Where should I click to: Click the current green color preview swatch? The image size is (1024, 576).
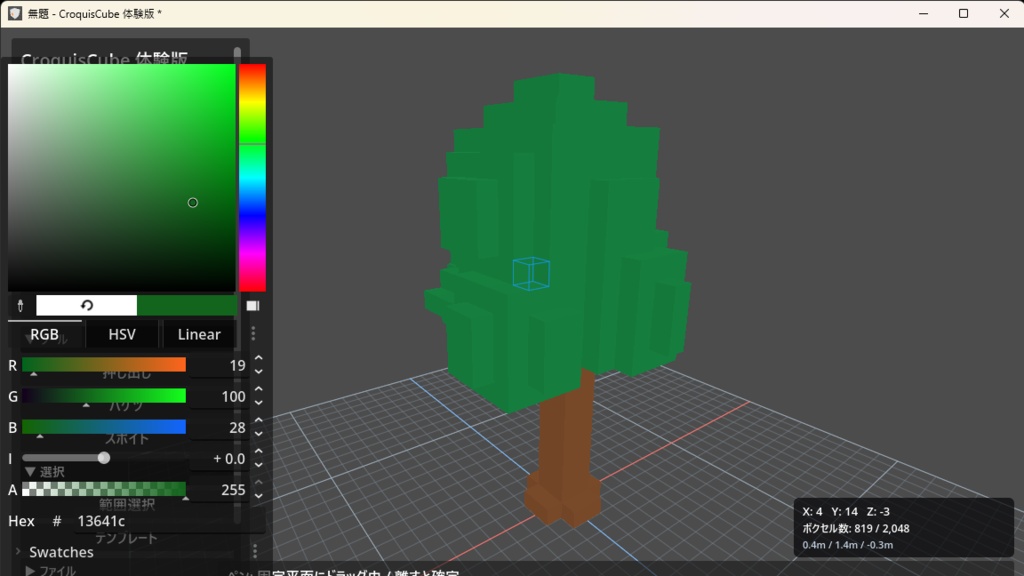(x=187, y=305)
